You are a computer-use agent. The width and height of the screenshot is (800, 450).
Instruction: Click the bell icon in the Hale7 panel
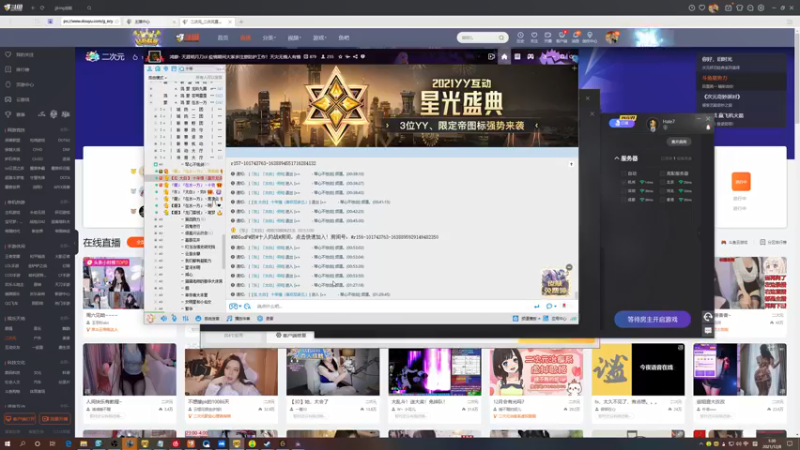pyautogui.click(x=708, y=127)
